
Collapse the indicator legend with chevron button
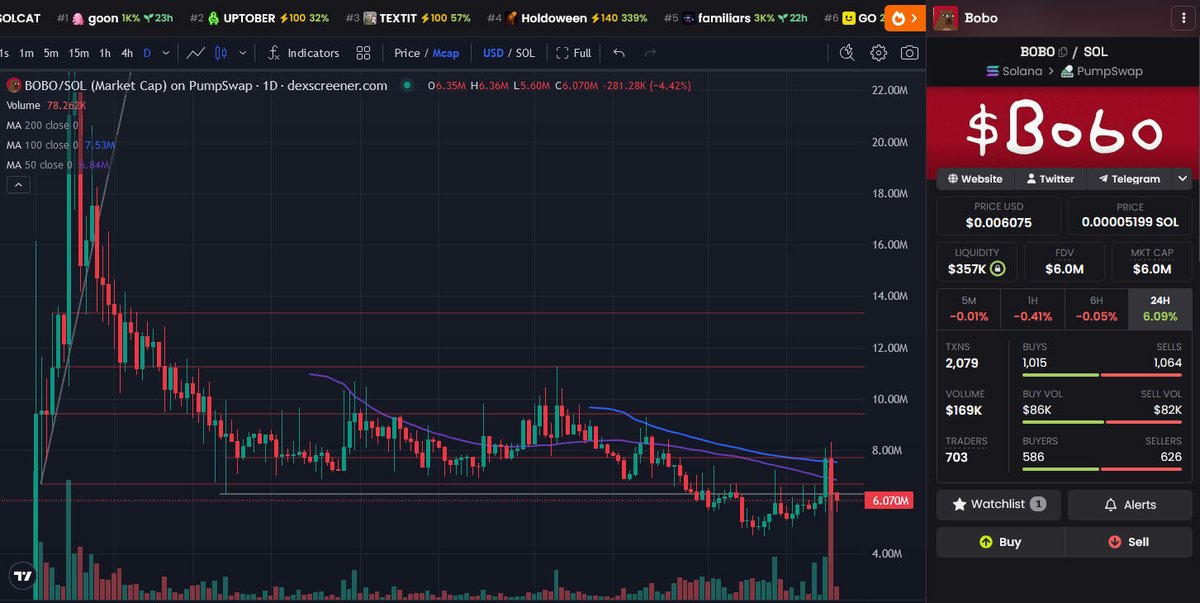pos(19,184)
